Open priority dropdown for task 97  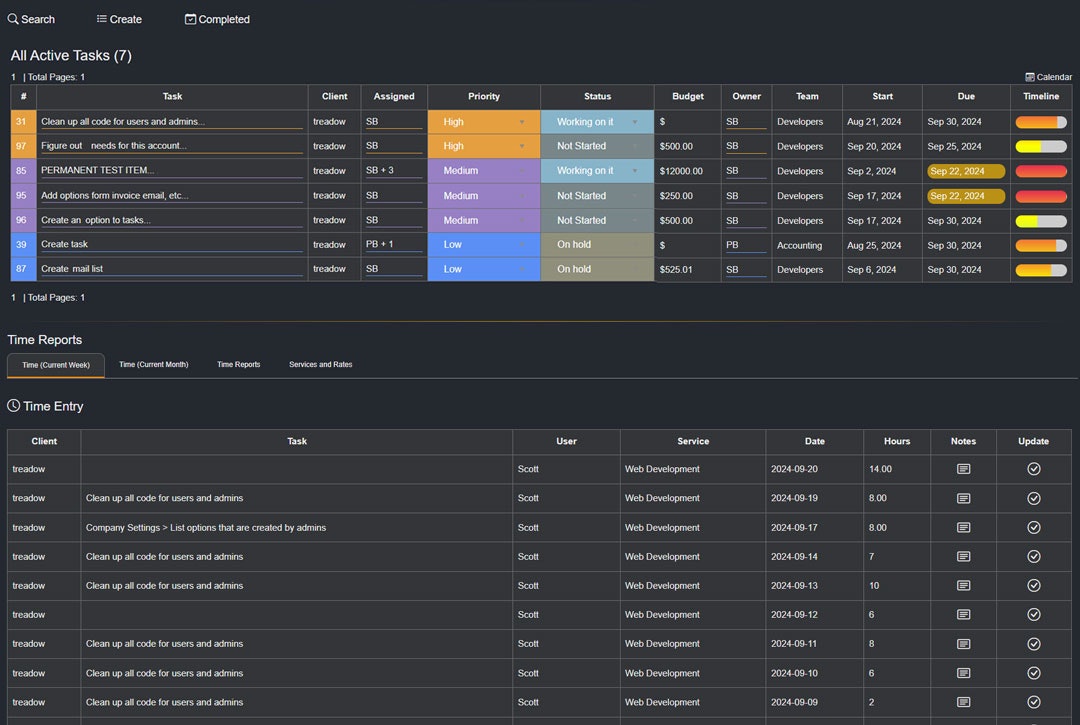click(x=484, y=146)
